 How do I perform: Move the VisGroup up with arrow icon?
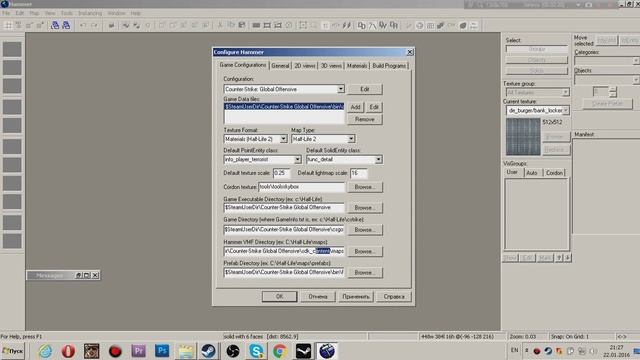pyautogui.click(x=559, y=258)
